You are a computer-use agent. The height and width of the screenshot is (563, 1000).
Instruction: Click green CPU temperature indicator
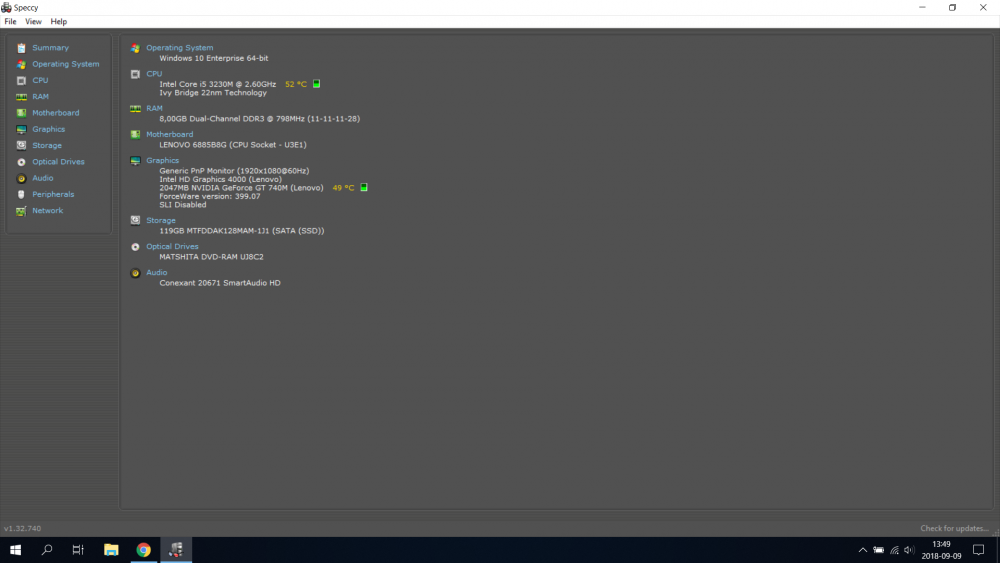tap(316, 84)
